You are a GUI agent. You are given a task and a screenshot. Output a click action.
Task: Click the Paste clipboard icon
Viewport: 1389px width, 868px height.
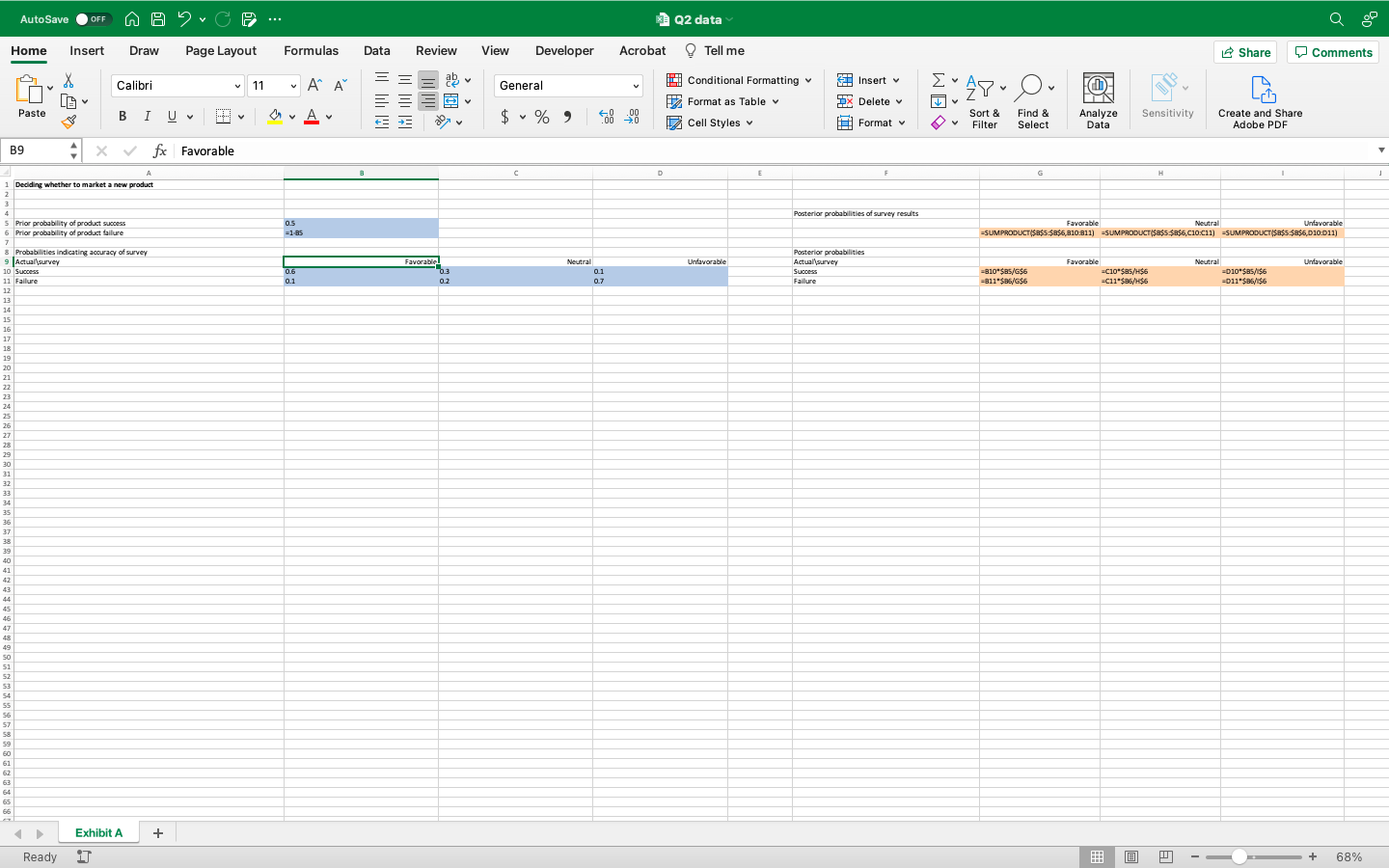click(x=29, y=89)
